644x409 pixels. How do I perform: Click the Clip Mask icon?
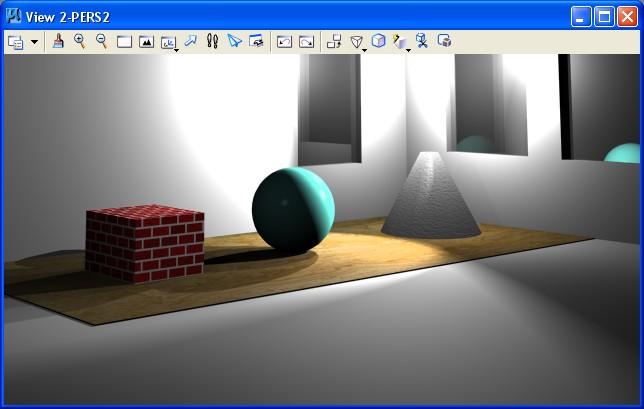444,41
